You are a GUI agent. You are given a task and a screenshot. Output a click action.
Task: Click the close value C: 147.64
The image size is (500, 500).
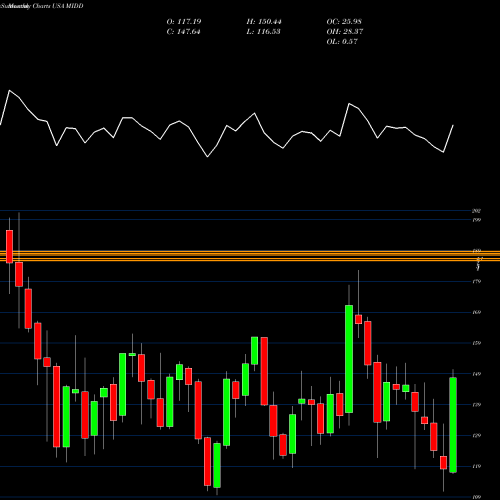coord(184,32)
